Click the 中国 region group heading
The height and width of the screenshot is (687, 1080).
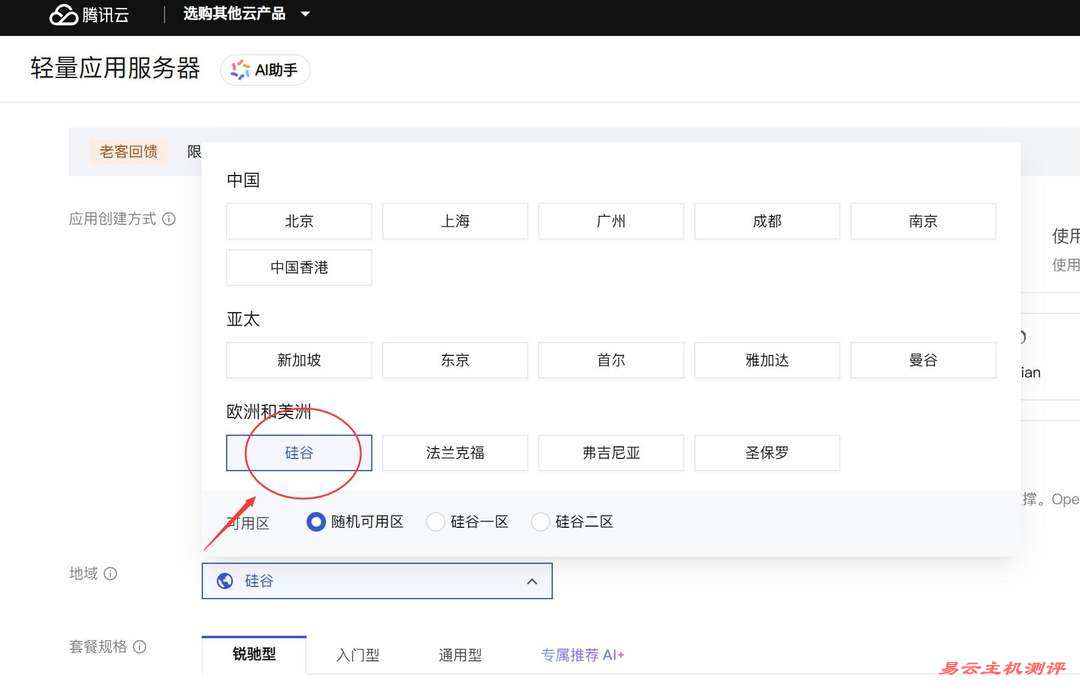243,180
